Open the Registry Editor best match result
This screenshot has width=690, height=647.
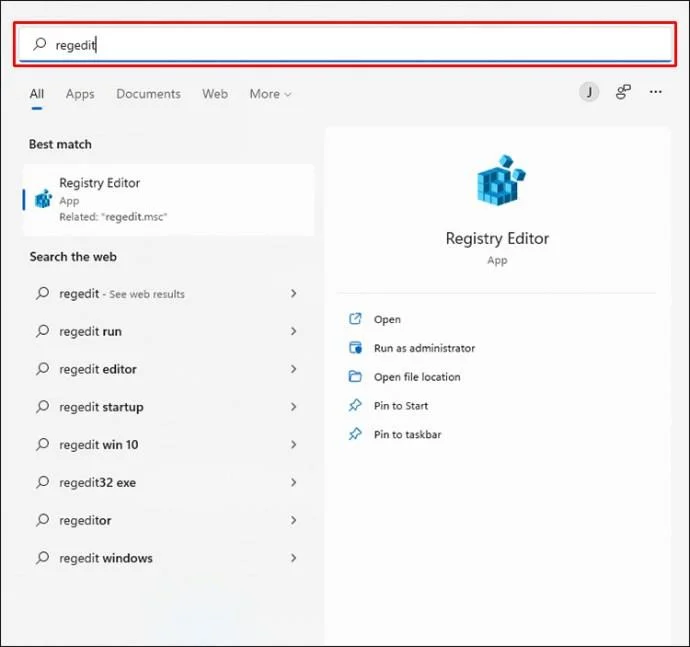pyautogui.click(x=169, y=199)
